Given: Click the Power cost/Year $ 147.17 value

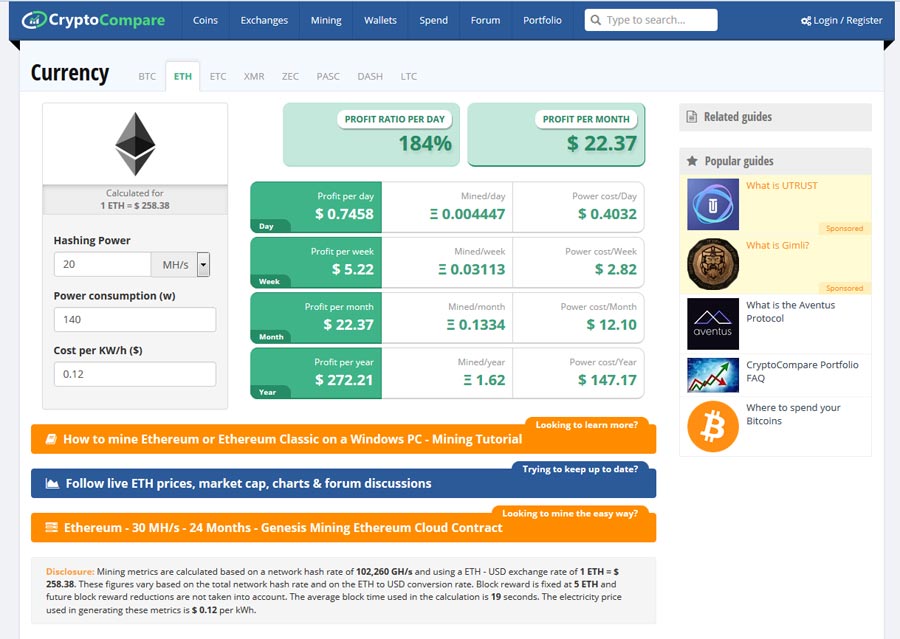Looking at the screenshot, I should click(607, 380).
